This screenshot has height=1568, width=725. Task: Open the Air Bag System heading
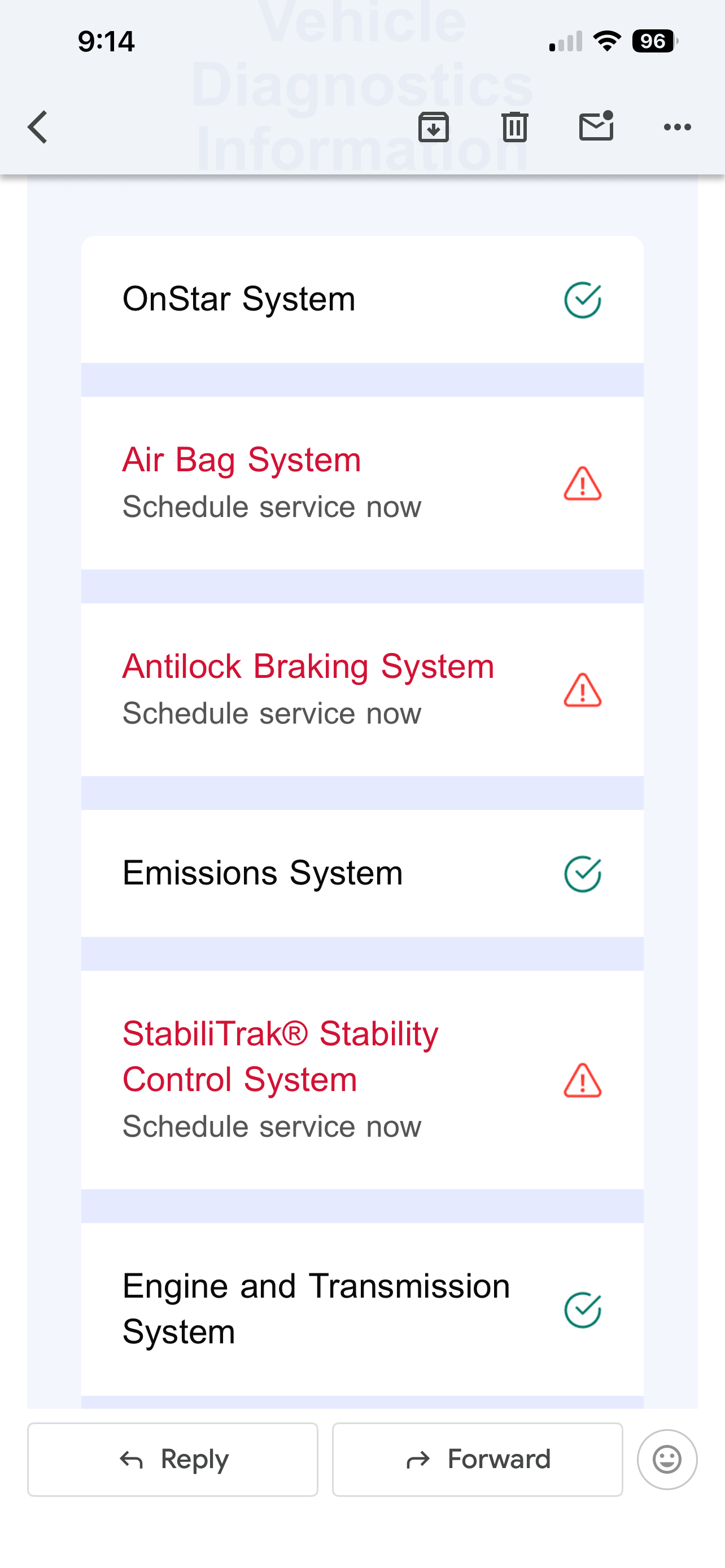click(x=242, y=459)
